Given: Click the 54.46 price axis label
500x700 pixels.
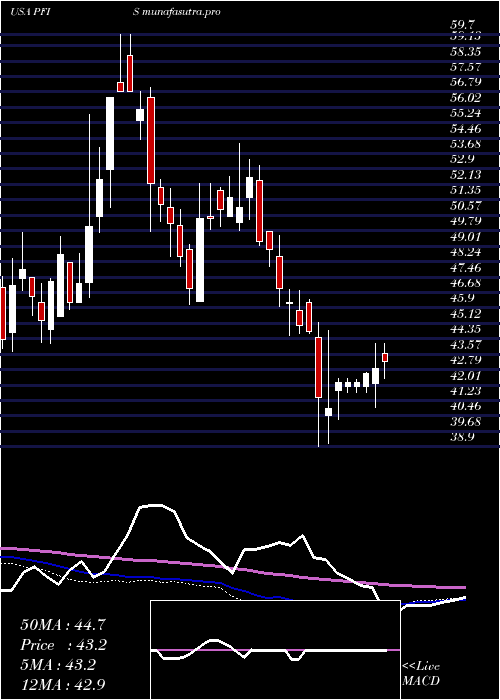Looking at the screenshot, I should pos(464,129).
